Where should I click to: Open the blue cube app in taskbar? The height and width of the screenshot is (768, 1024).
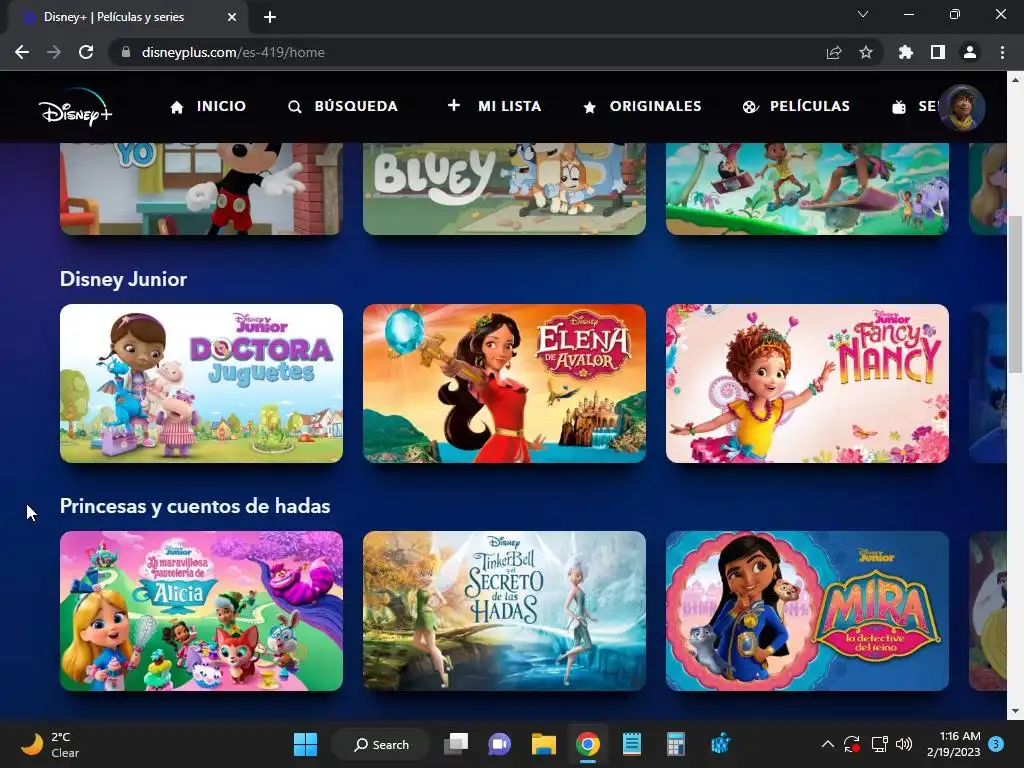click(720, 744)
